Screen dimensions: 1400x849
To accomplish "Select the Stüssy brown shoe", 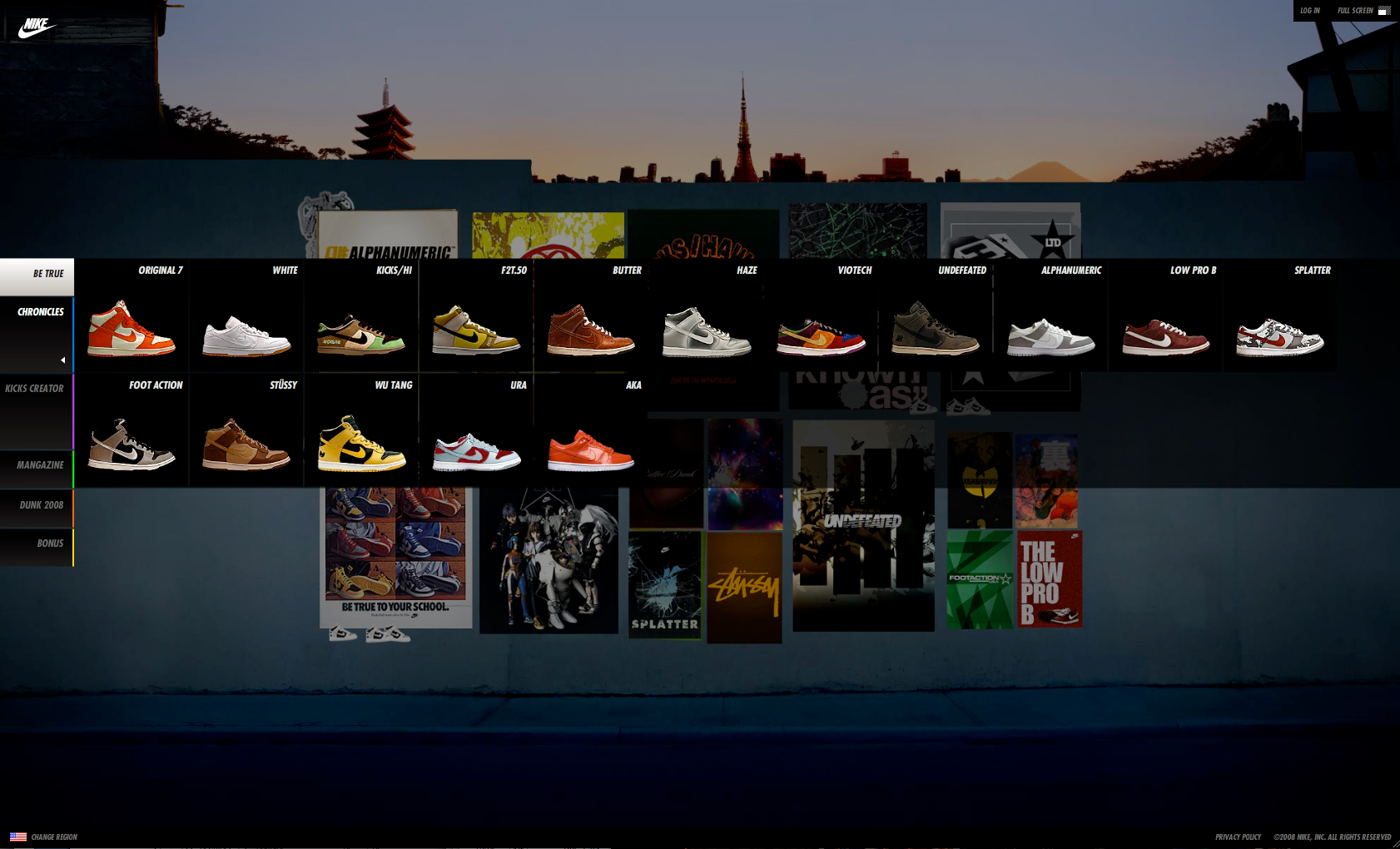I will [246, 444].
